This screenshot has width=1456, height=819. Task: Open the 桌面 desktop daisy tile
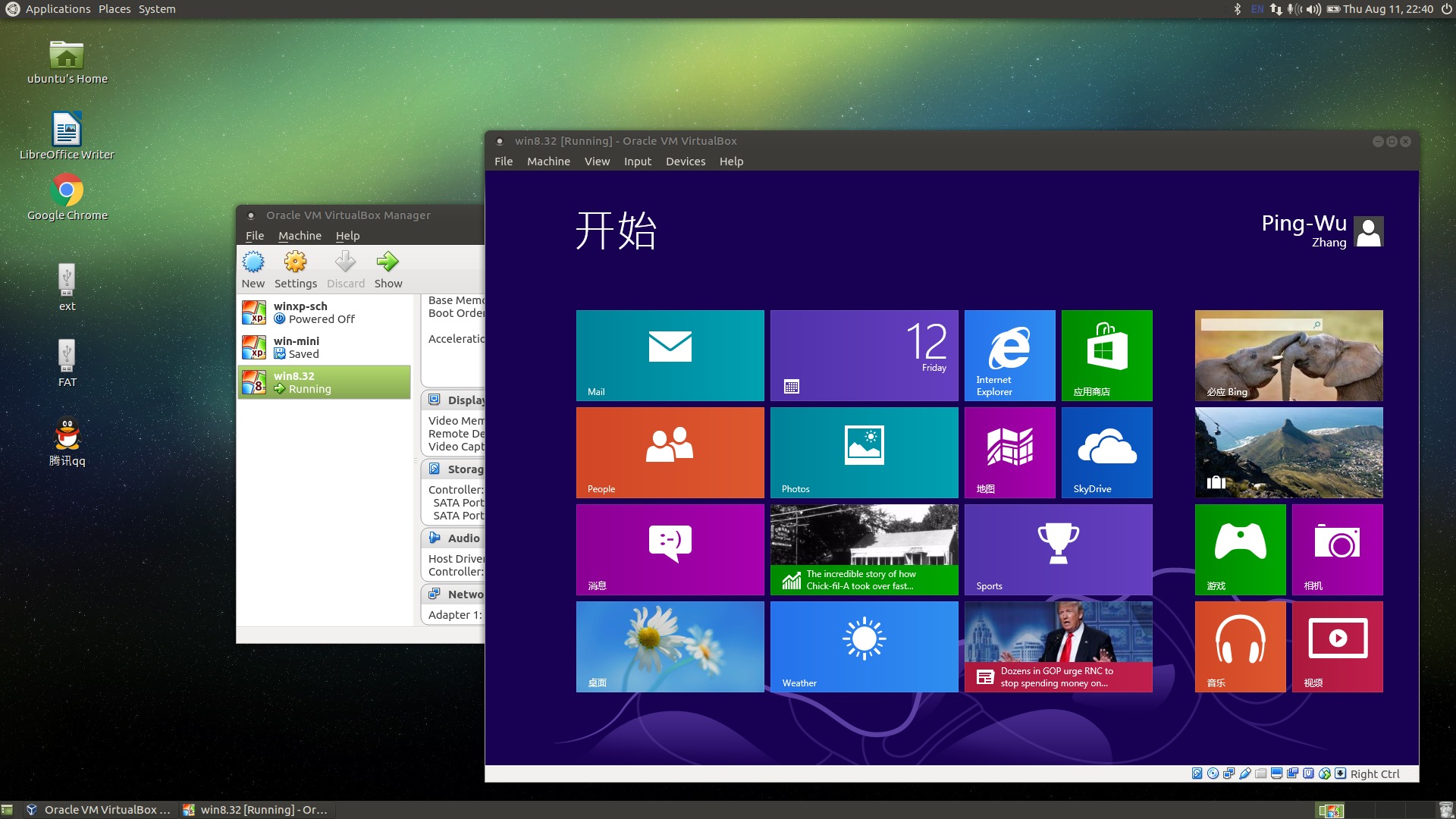pos(670,647)
